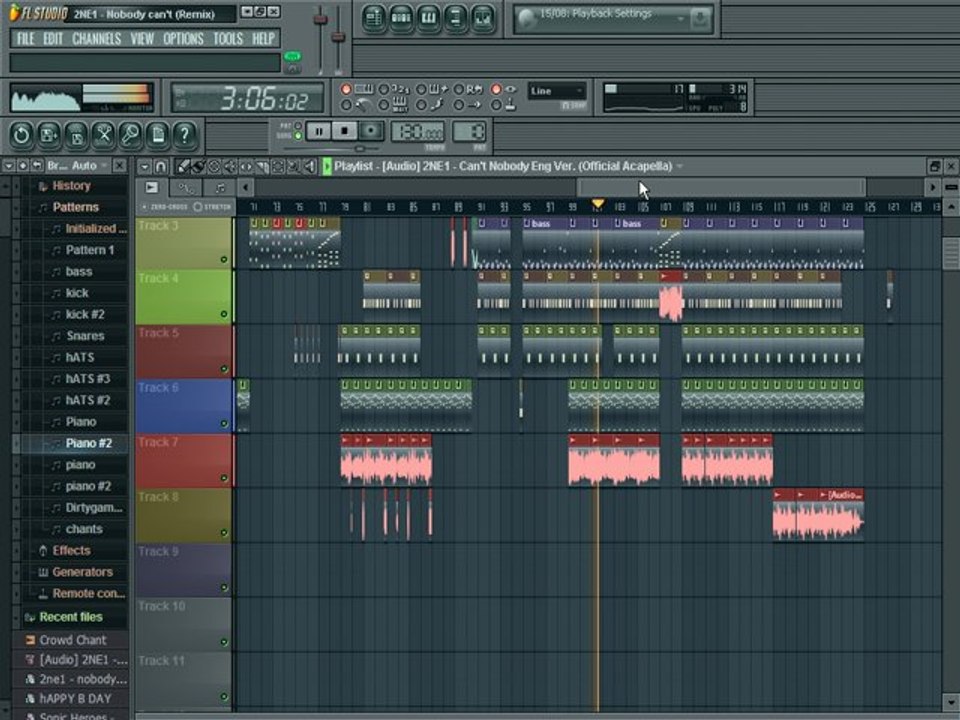Click the document project info icon
The width and height of the screenshot is (960, 720).
(157, 135)
